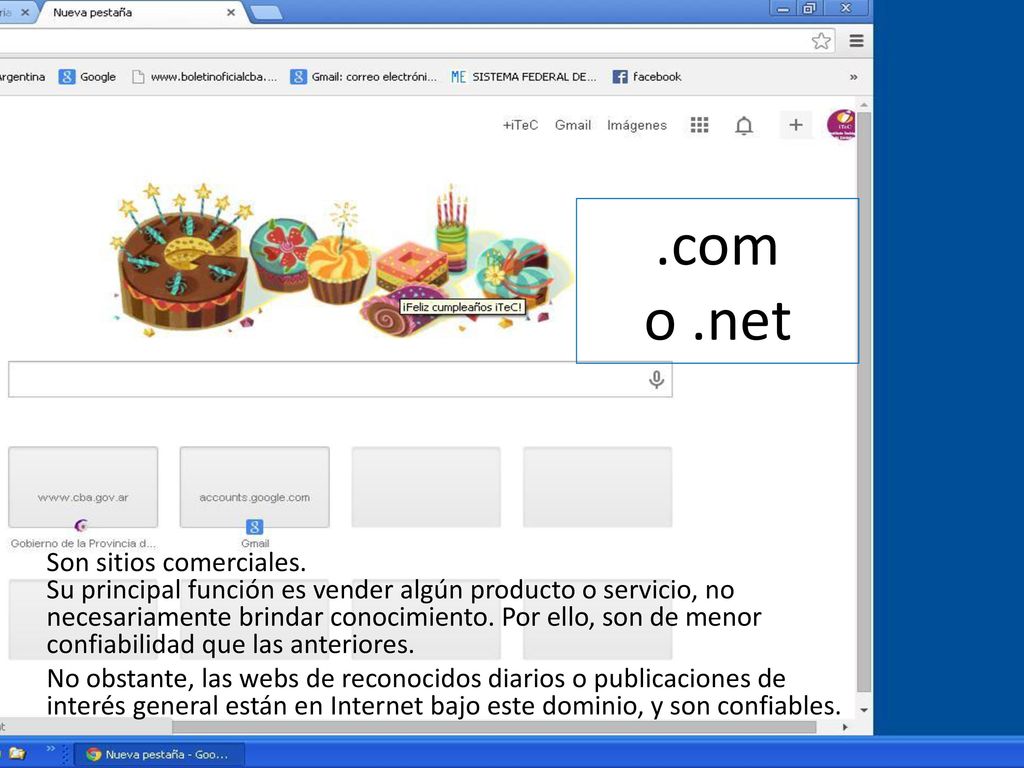Click the Google+ share plus button
This screenshot has width=1024, height=768.
pyautogui.click(x=795, y=125)
